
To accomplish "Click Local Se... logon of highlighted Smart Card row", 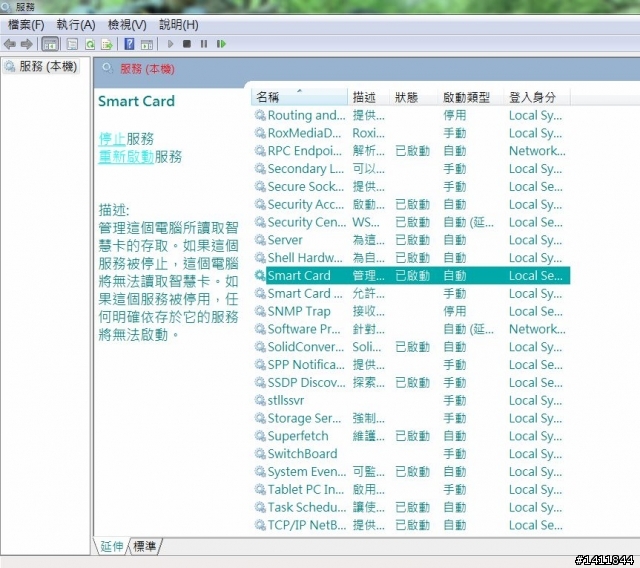I will (536, 275).
